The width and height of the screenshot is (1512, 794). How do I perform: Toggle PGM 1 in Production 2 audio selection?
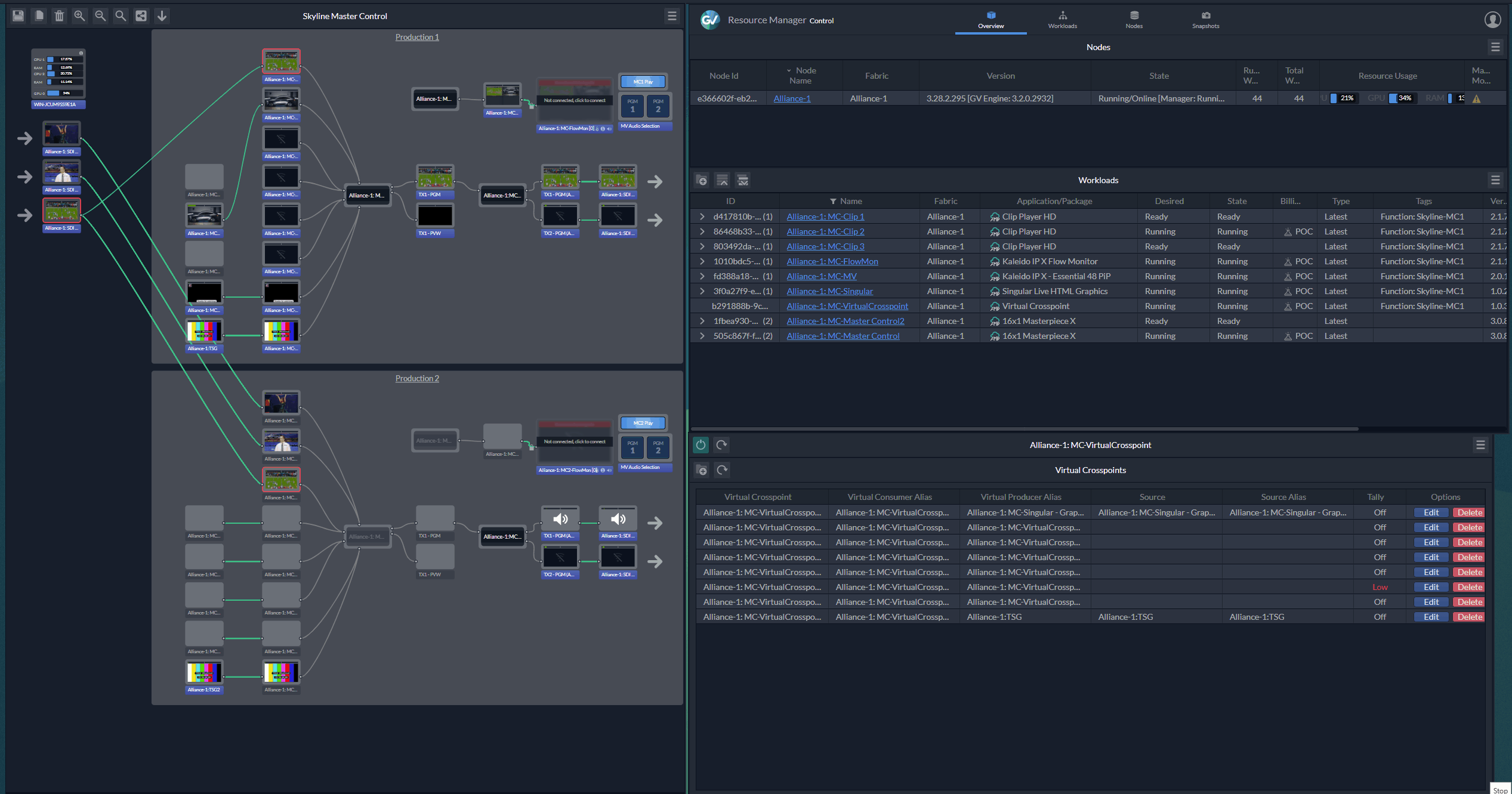632,447
